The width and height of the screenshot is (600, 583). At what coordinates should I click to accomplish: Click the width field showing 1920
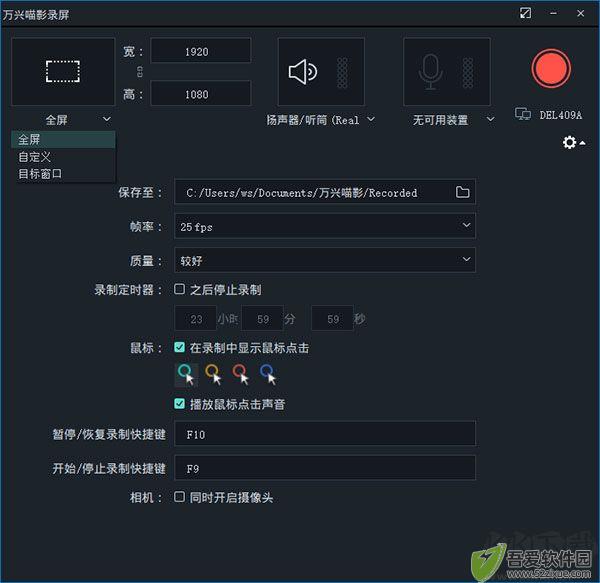(201, 51)
